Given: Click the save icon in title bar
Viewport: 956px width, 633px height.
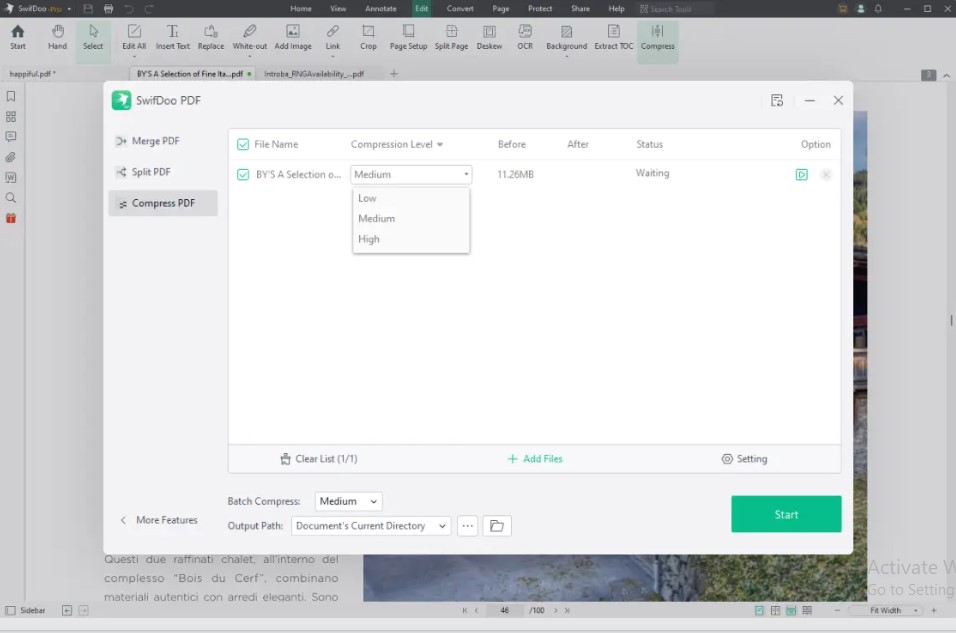Looking at the screenshot, I should click(88, 9).
